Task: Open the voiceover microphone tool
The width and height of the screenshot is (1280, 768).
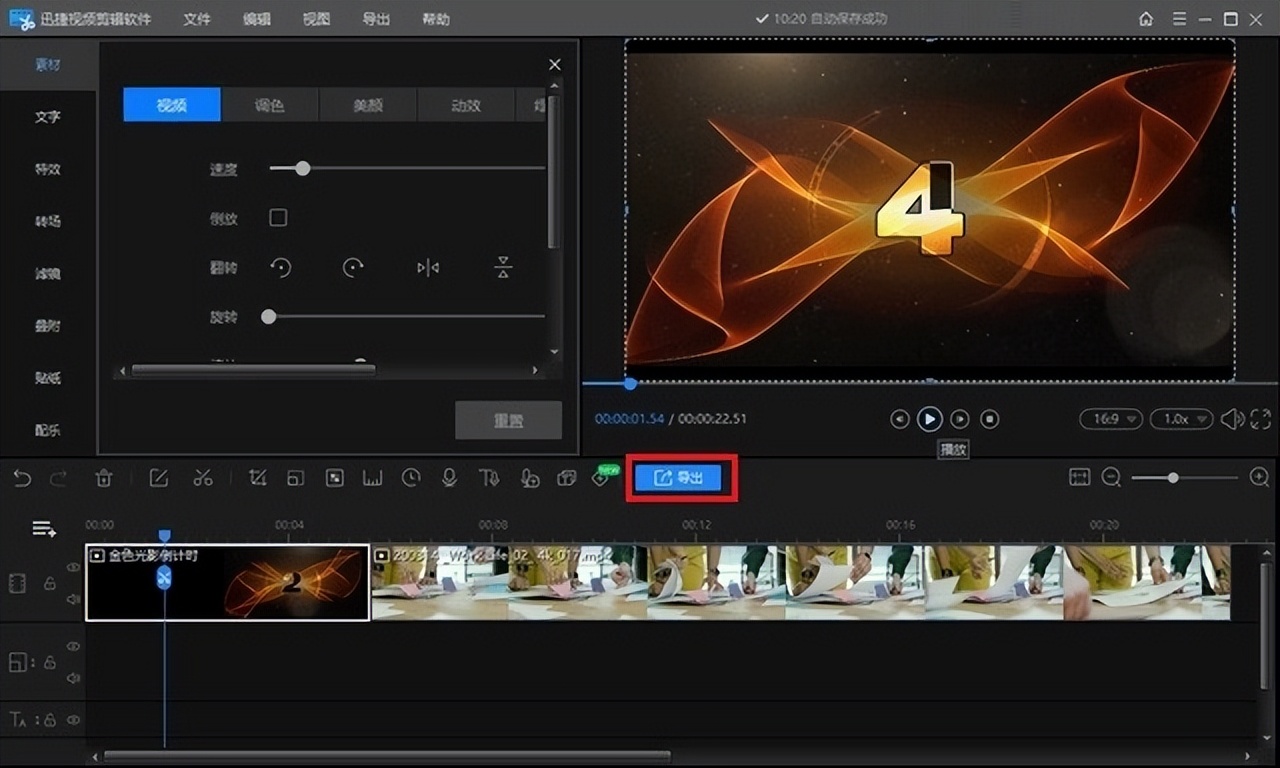Action: [449, 478]
